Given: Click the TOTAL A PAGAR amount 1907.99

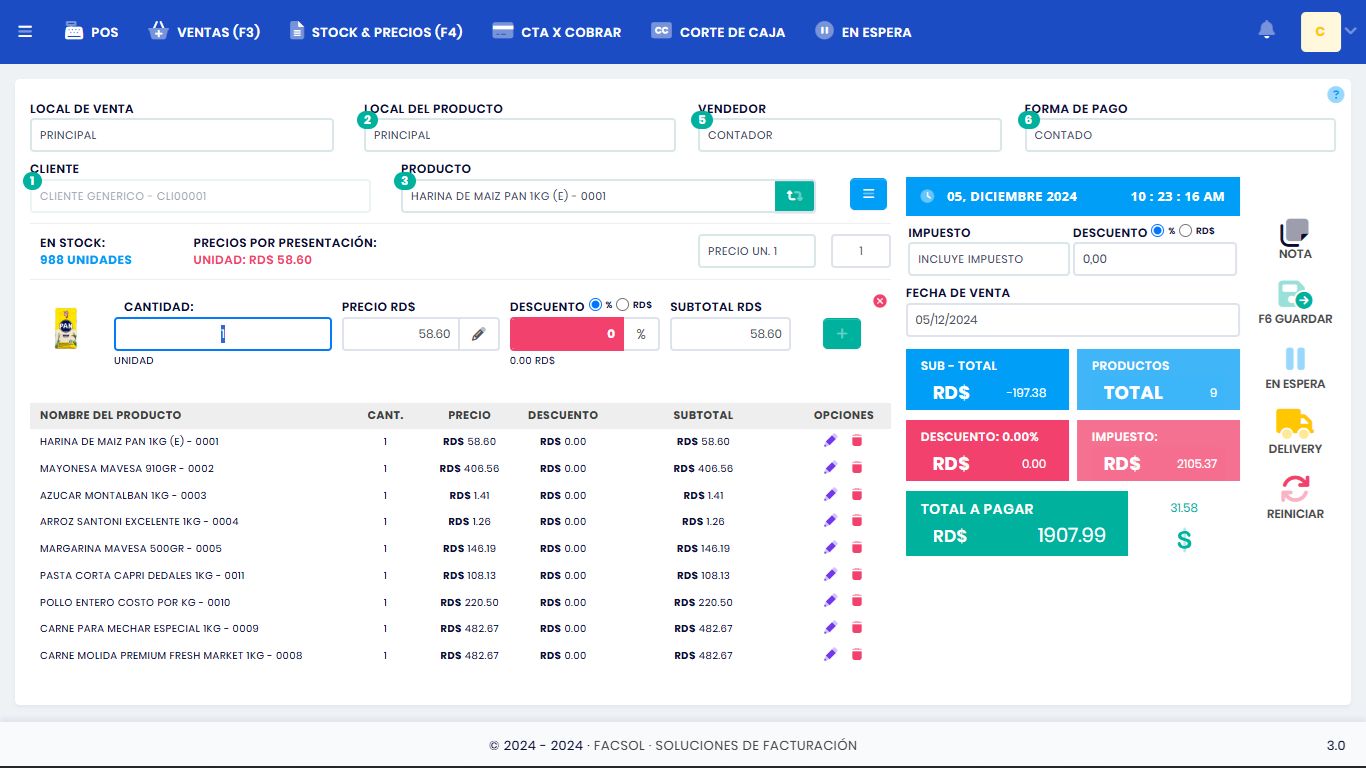Looking at the screenshot, I should point(1072,535).
